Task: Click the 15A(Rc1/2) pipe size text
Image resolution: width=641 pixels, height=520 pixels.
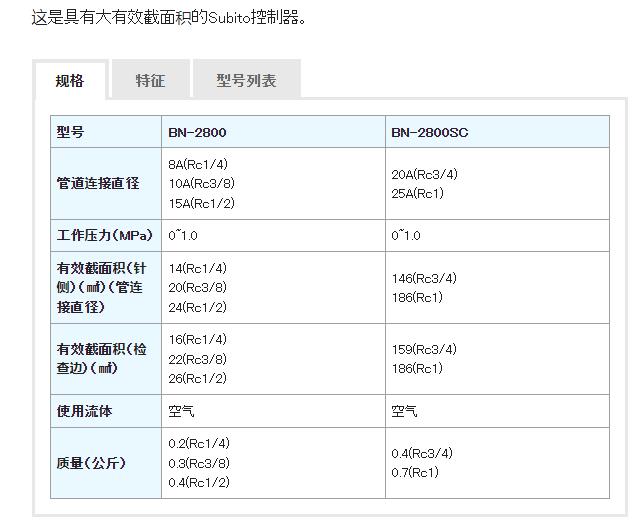Action: pyautogui.click(x=201, y=203)
